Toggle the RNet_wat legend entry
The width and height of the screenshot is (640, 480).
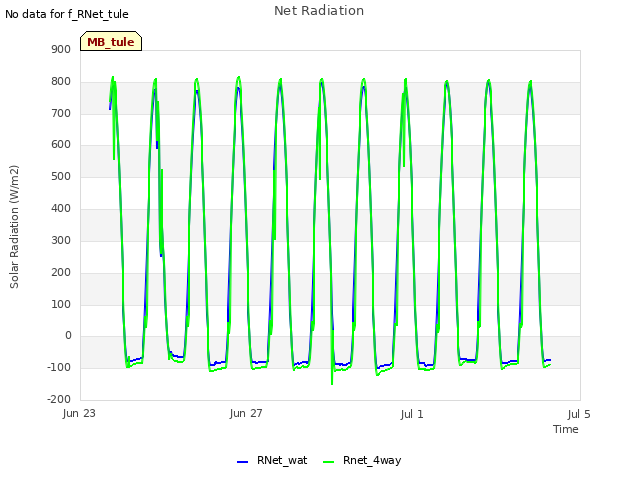pos(272,460)
